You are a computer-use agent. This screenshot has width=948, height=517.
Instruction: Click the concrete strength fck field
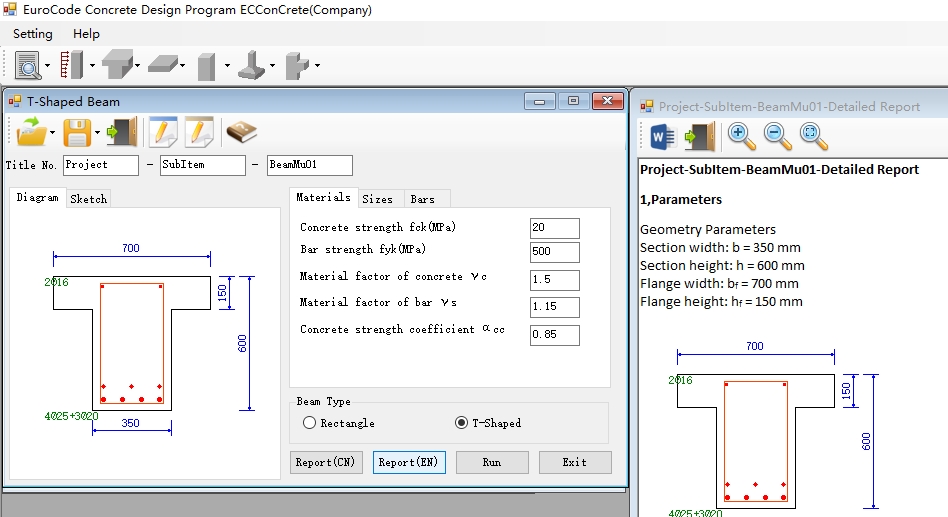click(554, 228)
